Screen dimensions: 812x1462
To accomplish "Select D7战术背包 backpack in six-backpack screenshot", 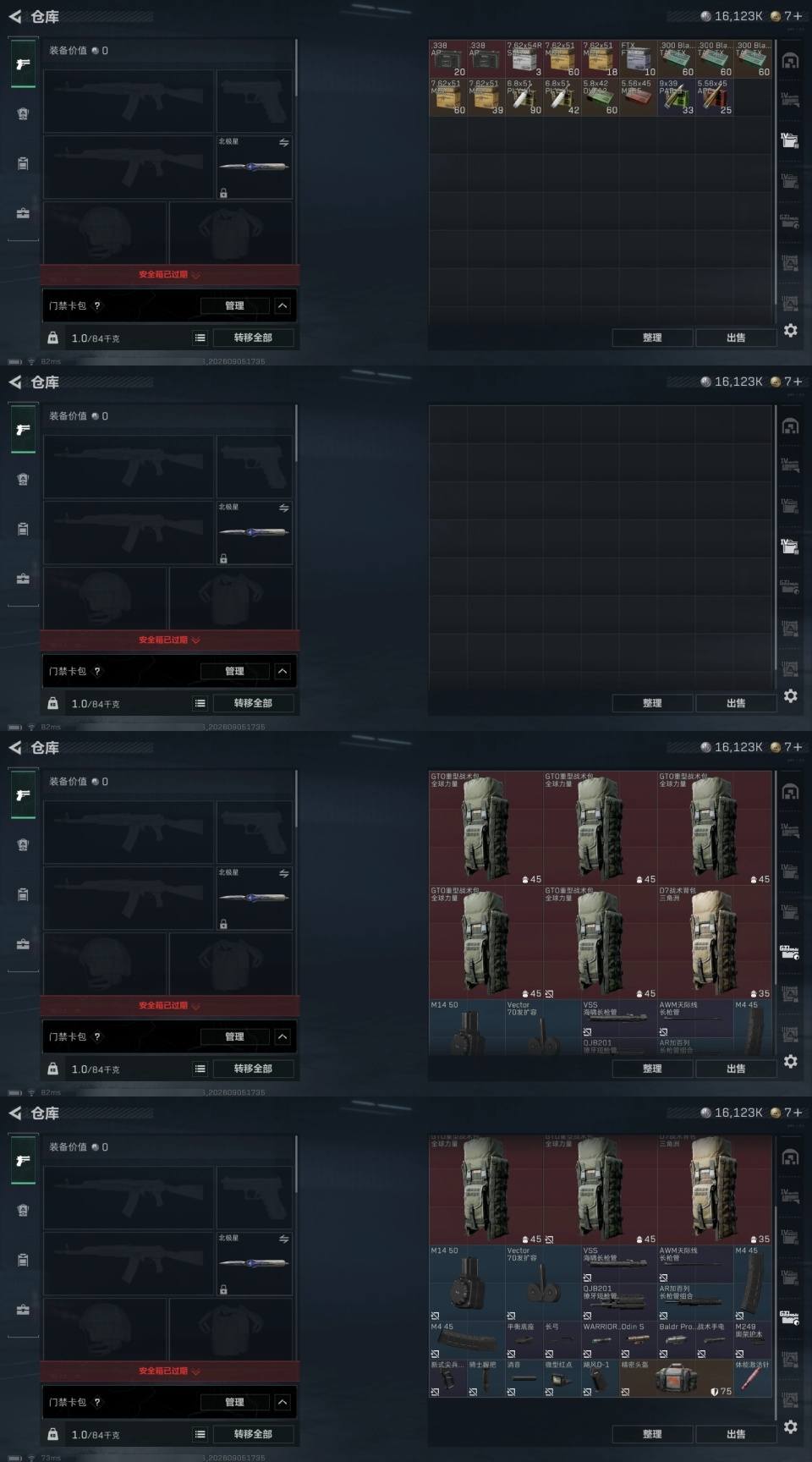I will (x=715, y=943).
